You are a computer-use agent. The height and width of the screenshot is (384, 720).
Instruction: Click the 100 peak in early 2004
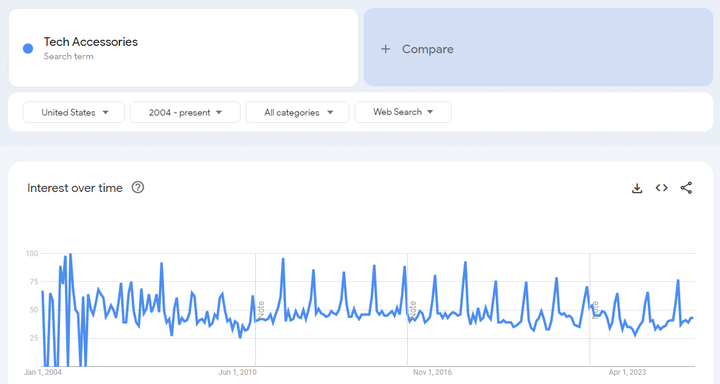coord(70,254)
